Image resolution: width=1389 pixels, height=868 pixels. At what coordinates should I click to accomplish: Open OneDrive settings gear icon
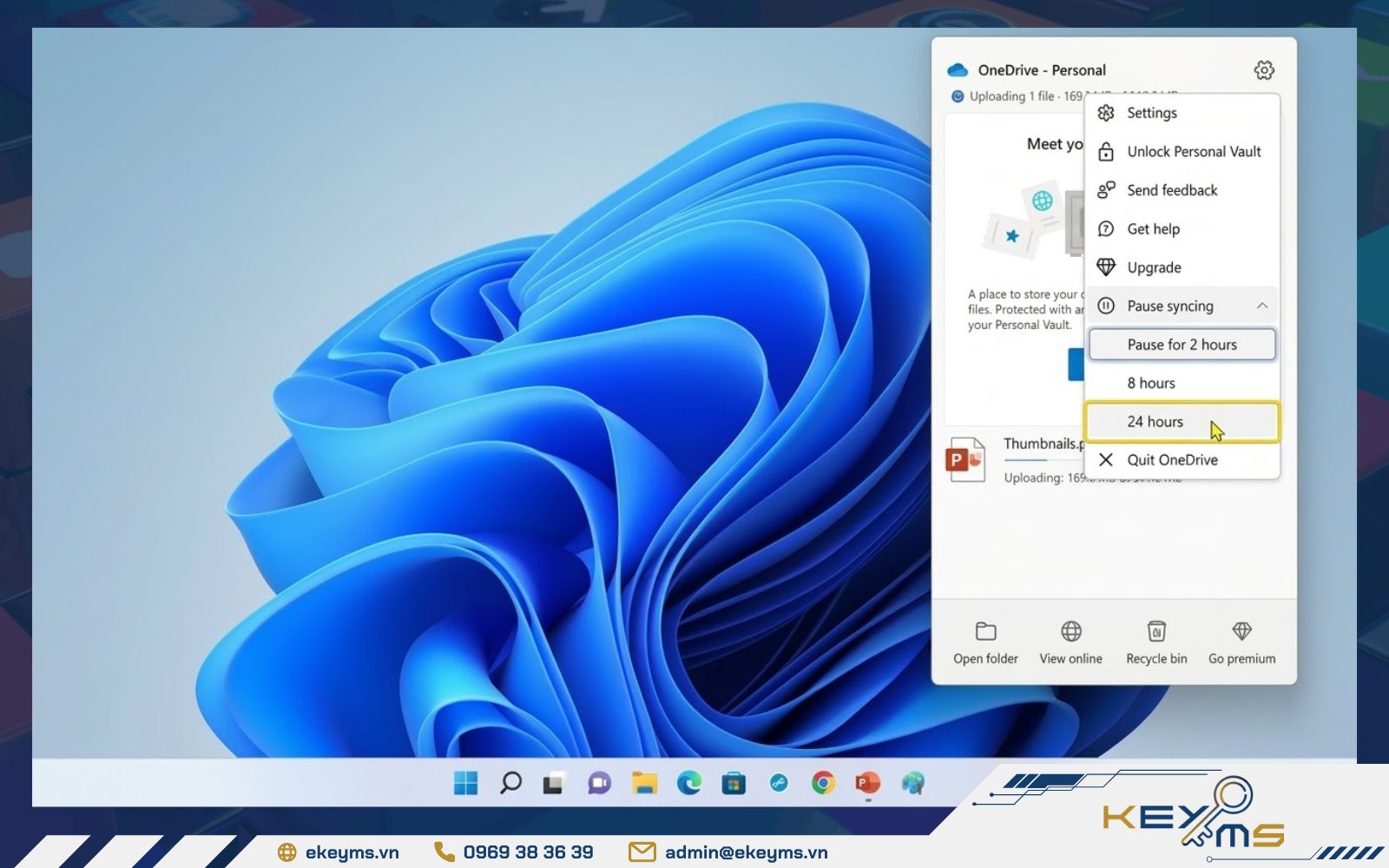(x=1264, y=70)
